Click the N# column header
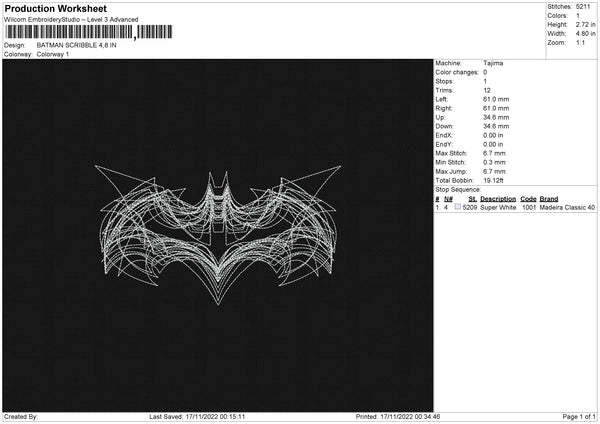Image resolution: width=600 pixels, height=424 pixels. pos(448,199)
